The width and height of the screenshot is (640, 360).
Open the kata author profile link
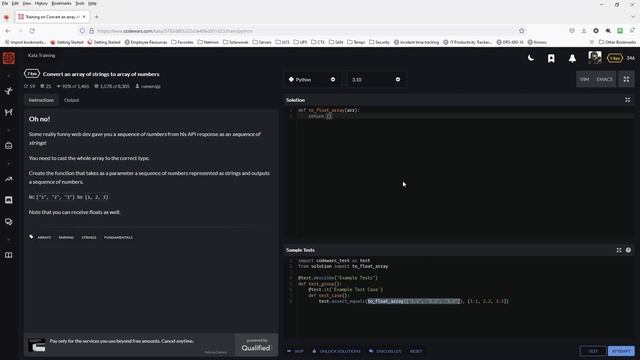[148, 86]
